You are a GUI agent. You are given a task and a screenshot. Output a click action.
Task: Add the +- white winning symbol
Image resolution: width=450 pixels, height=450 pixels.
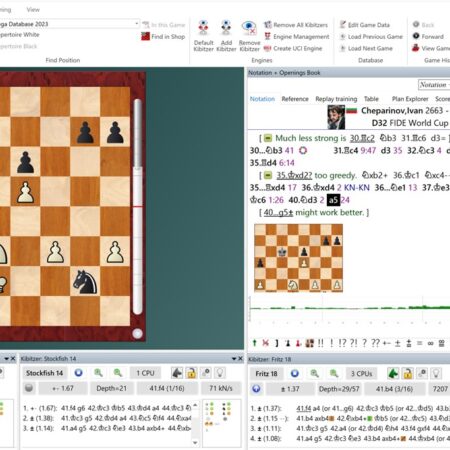387,343
